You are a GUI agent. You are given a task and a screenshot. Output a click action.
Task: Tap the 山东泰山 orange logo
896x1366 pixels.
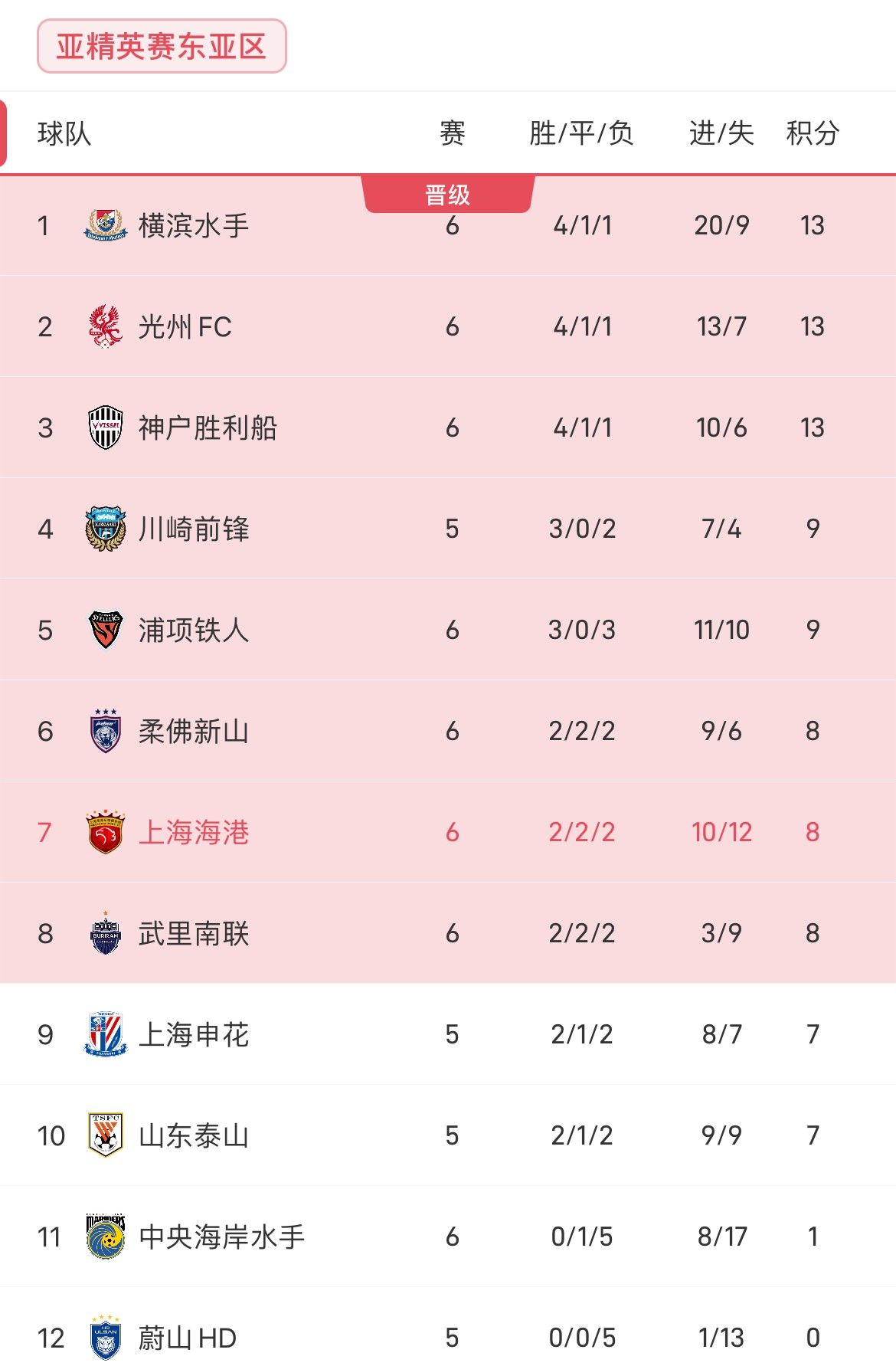[x=106, y=1135]
